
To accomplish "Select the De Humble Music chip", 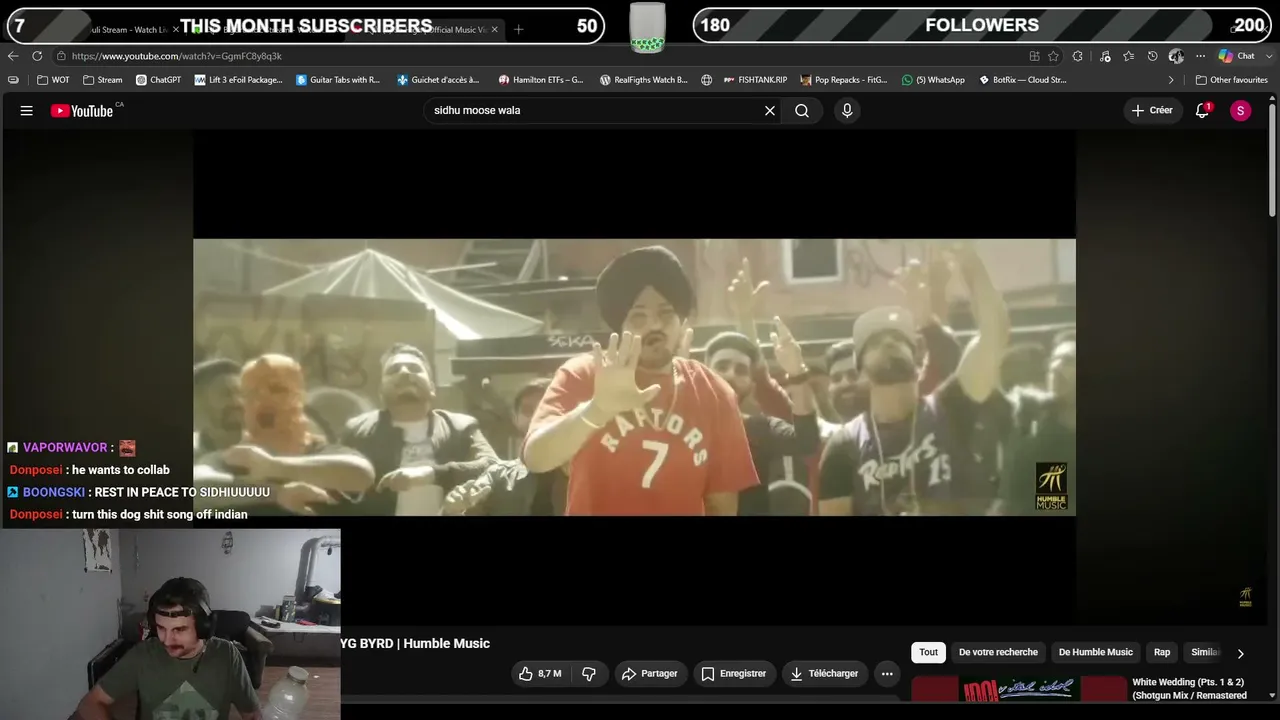I will click(x=1096, y=652).
